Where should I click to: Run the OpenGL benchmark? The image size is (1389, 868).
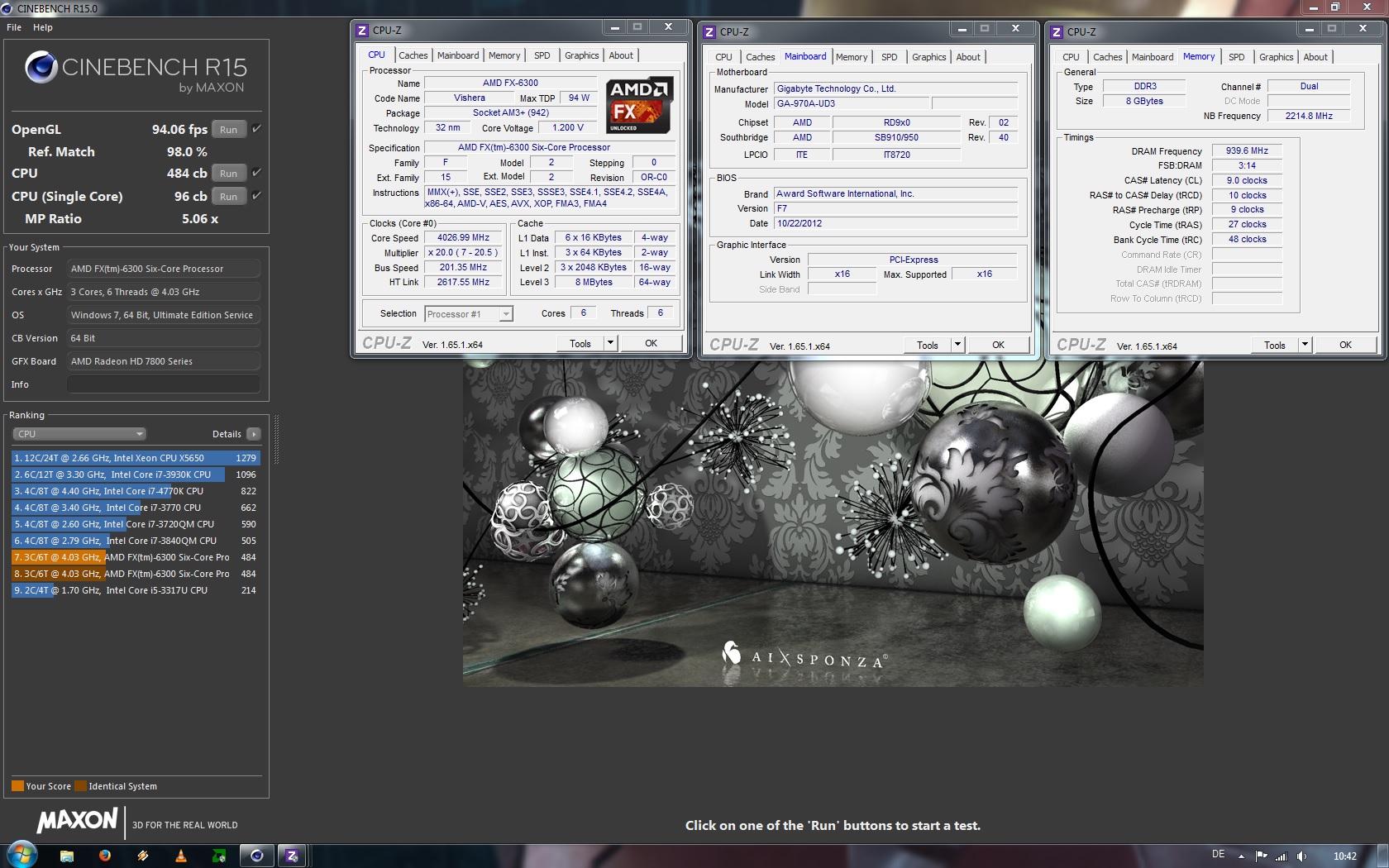tap(229, 130)
